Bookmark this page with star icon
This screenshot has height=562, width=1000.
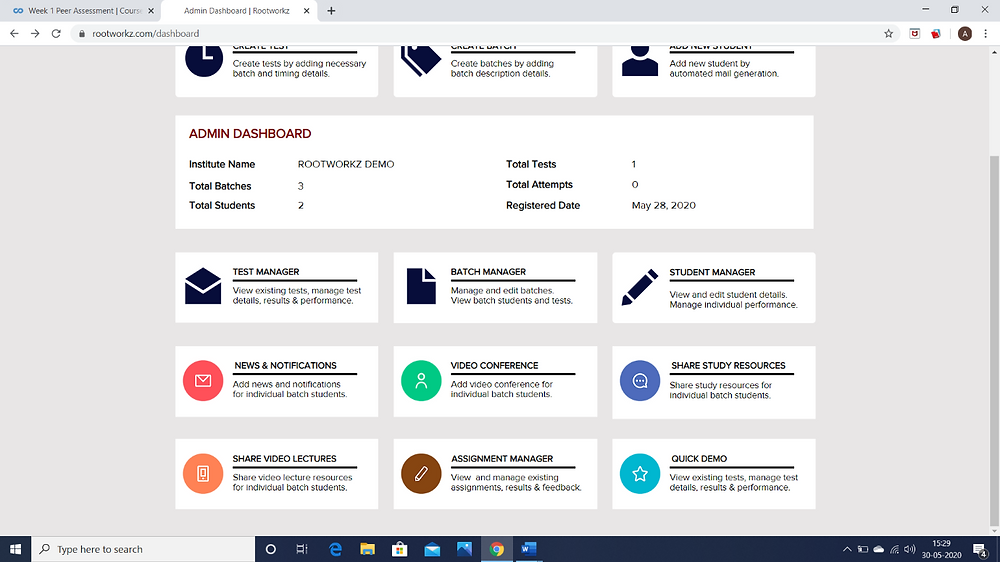point(888,33)
